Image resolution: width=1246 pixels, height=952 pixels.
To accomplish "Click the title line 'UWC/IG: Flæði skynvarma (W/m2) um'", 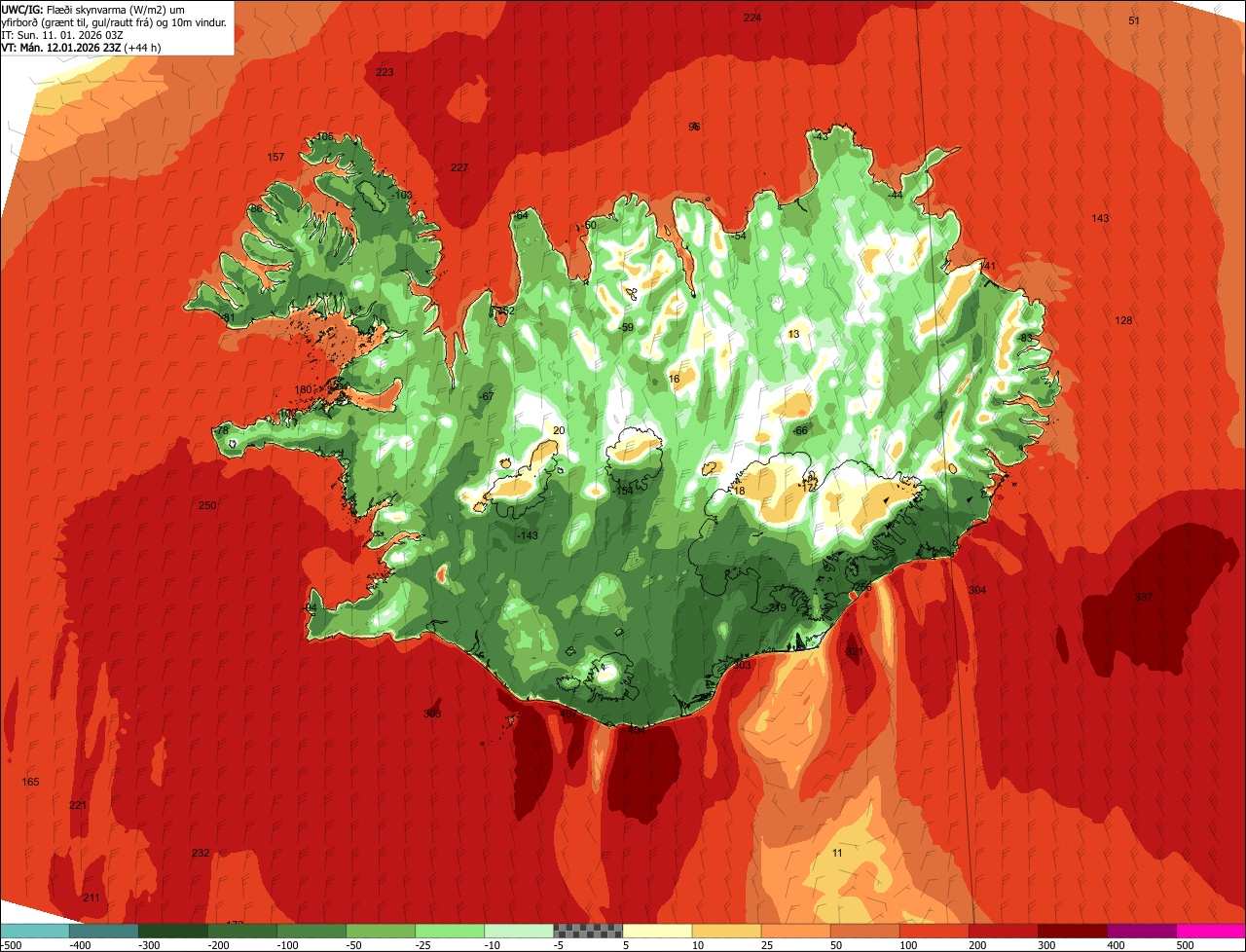I will (x=93, y=9).
